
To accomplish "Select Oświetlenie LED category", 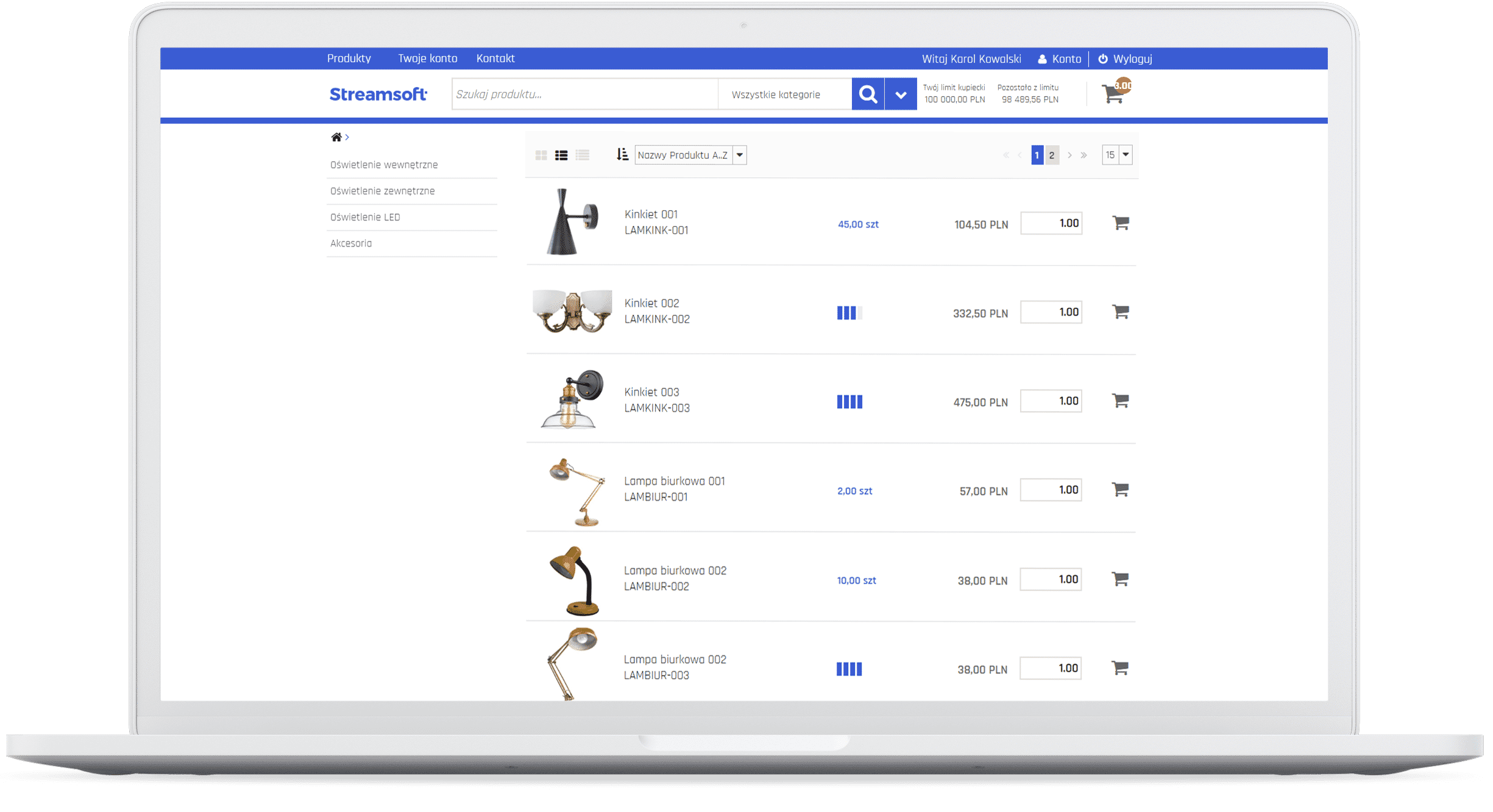I will [365, 217].
